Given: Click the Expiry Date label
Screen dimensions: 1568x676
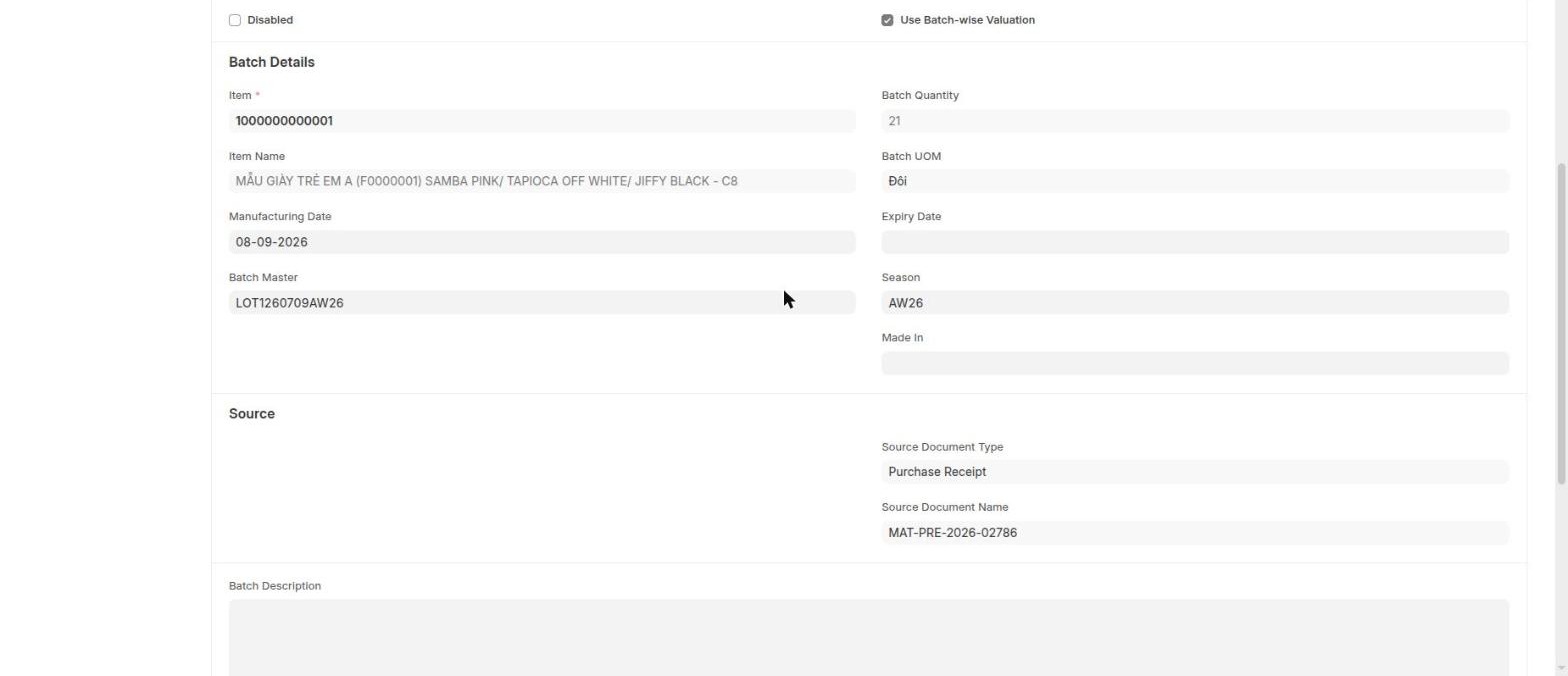Looking at the screenshot, I should click(x=911, y=216).
